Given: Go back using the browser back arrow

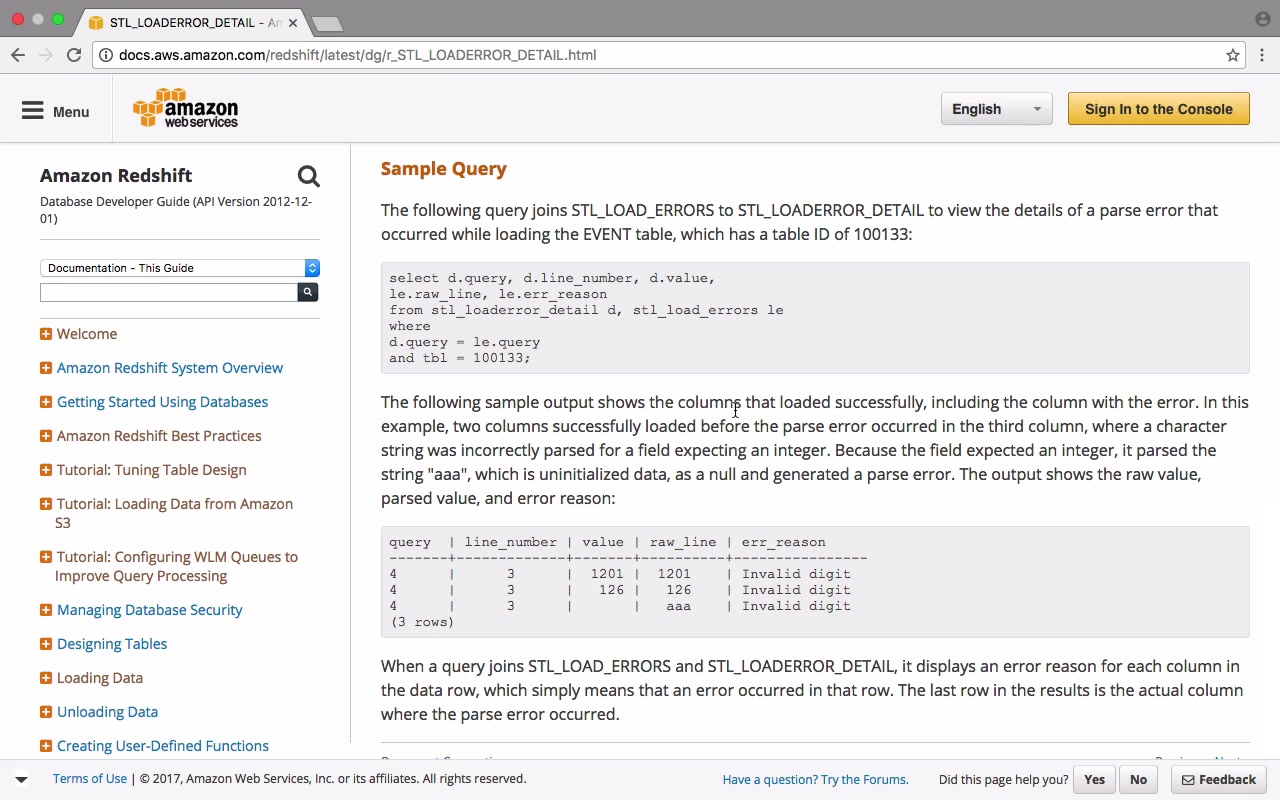Looking at the screenshot, I should click(x=18, y=55).
